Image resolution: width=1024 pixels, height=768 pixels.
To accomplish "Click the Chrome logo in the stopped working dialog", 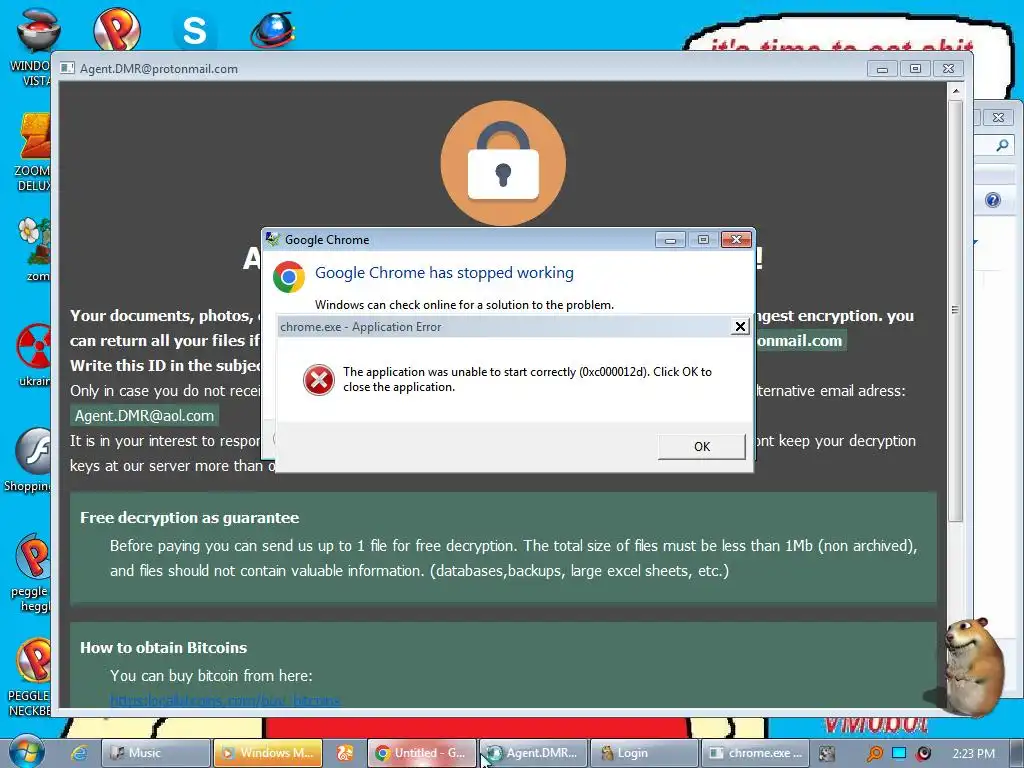I will (289, 277).
